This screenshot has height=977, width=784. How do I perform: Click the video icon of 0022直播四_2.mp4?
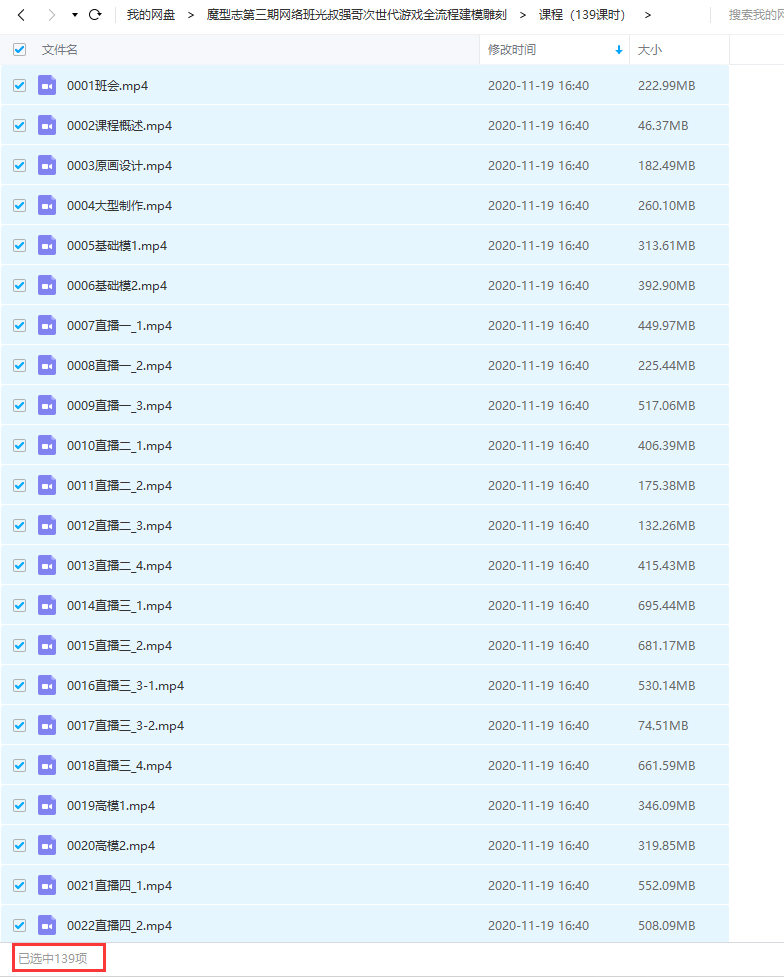coord(47,926)
